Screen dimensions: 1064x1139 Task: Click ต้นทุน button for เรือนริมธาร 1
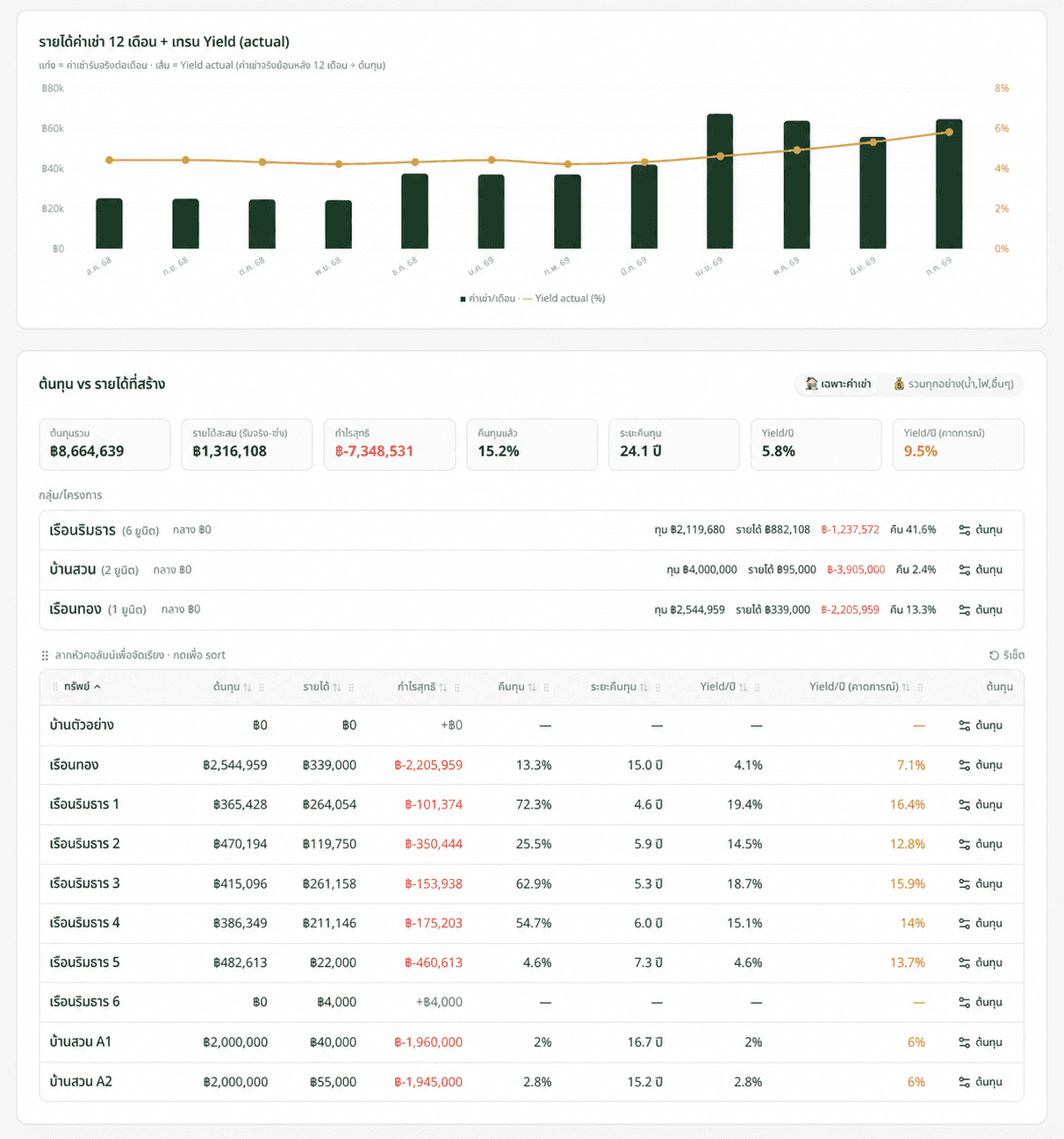[981, 804]
